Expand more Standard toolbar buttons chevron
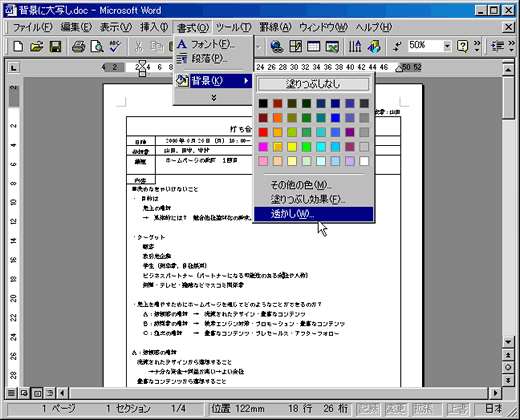 pyautogui.click(x=477, y=46)
